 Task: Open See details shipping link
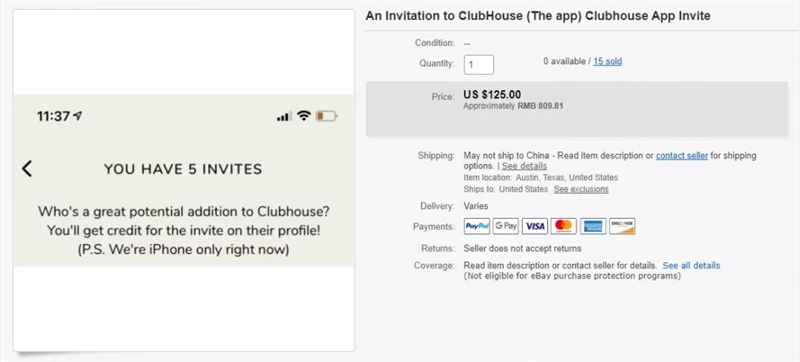click(x=524, y=166)
